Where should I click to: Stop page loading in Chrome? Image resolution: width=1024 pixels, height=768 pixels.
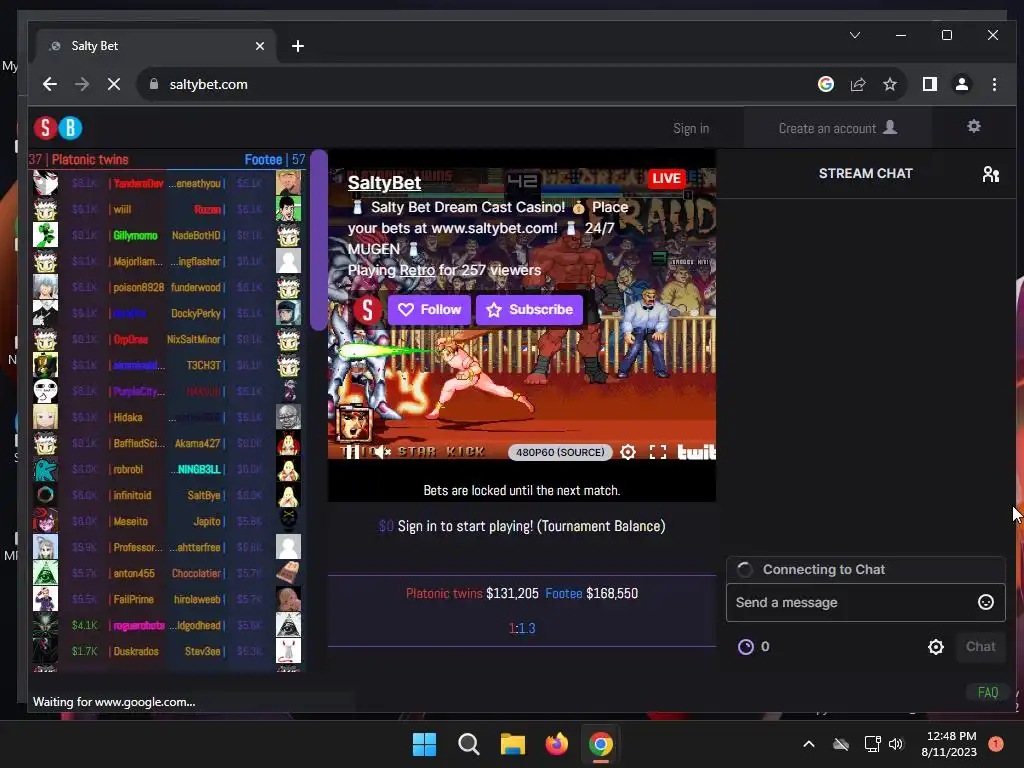[x=114, y=84]
